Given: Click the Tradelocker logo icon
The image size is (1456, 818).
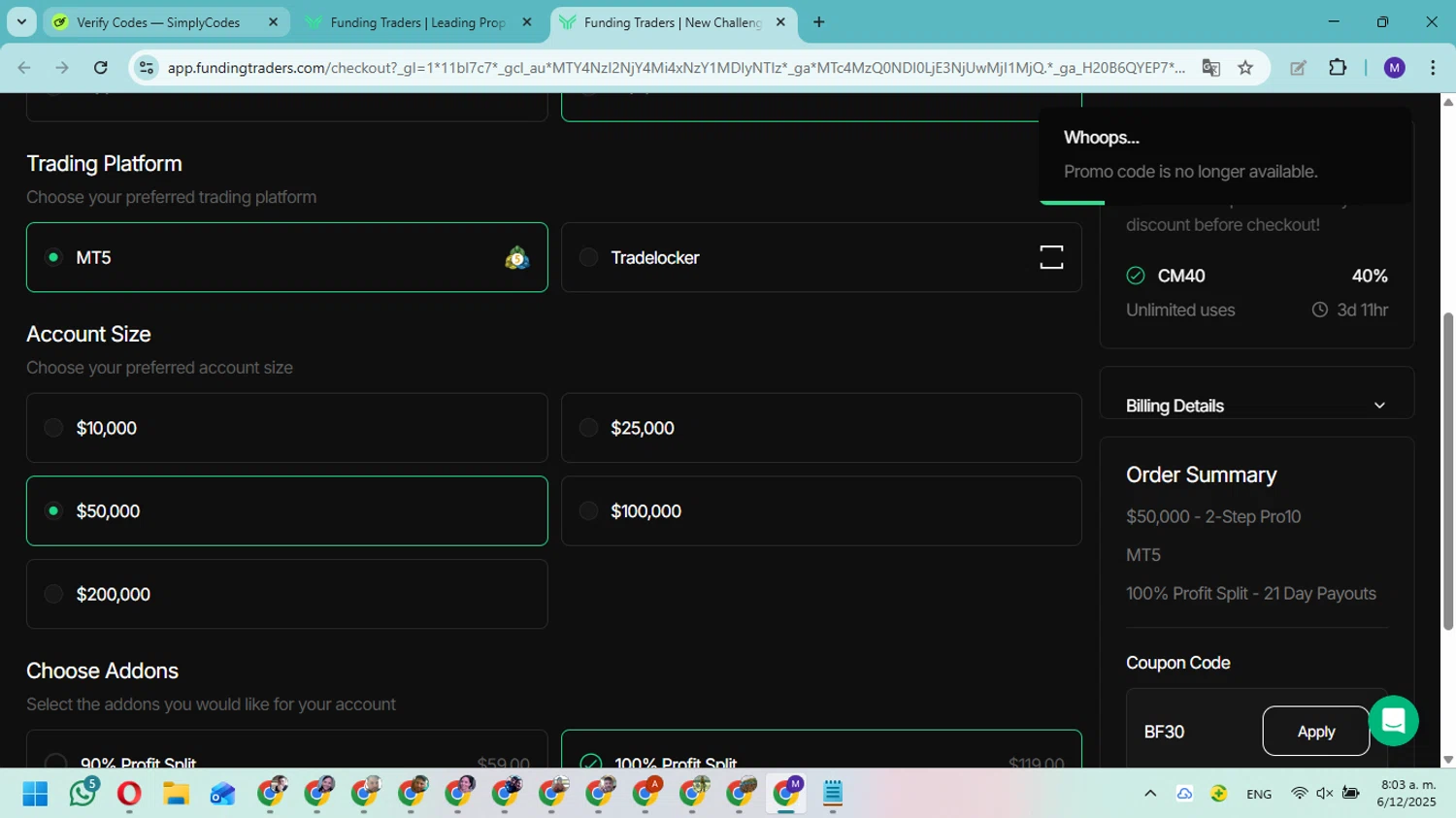Looking at the screenshot, I should coord(1051,257).
